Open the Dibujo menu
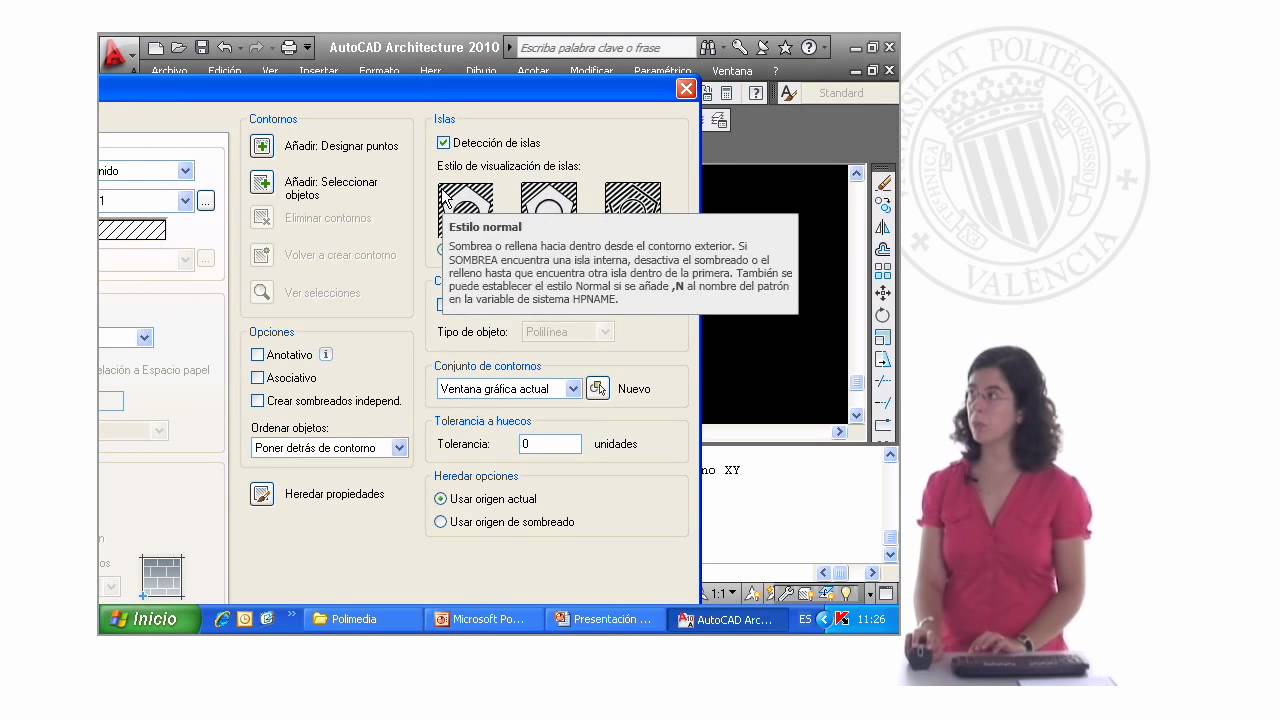Image resolution: width=1280 pixels, height=720 pixels. 481,71
